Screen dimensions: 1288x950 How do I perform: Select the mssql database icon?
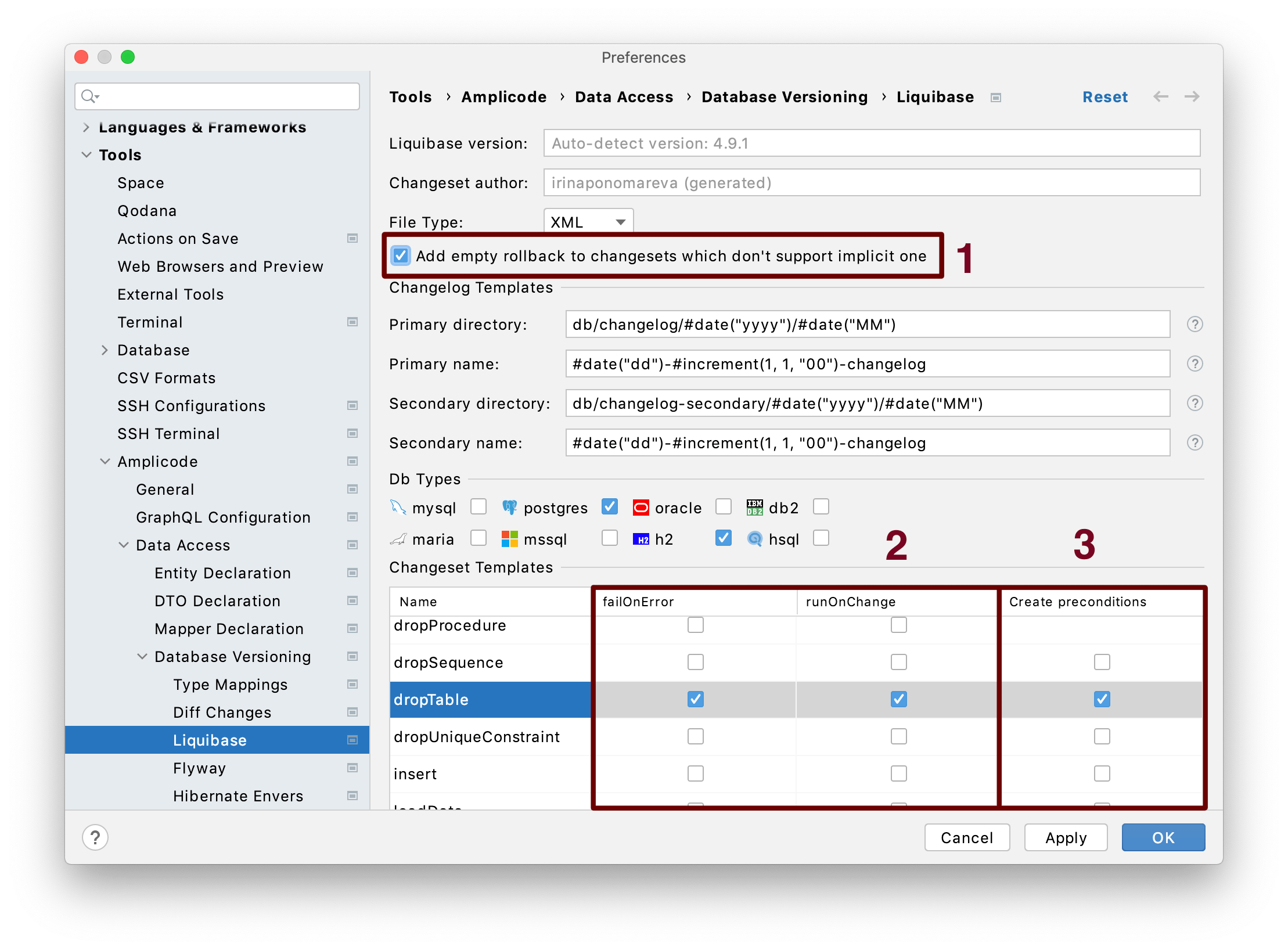tap(509, 538)
